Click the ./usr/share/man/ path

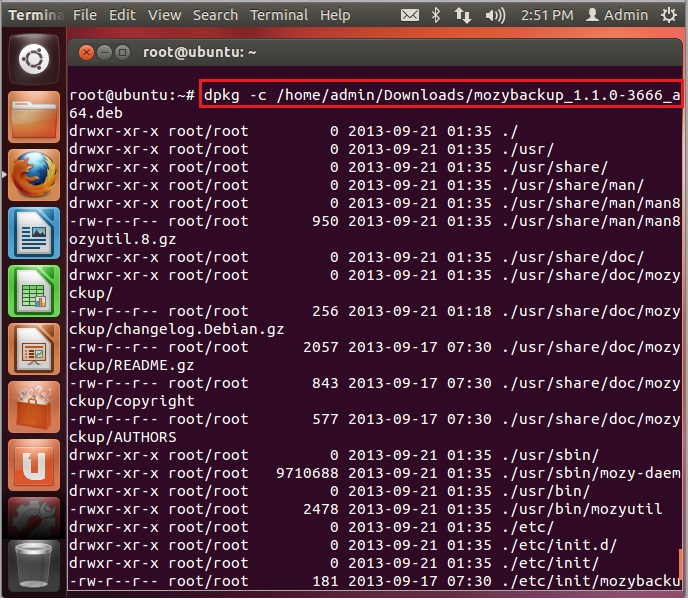(x=573, y=185)
